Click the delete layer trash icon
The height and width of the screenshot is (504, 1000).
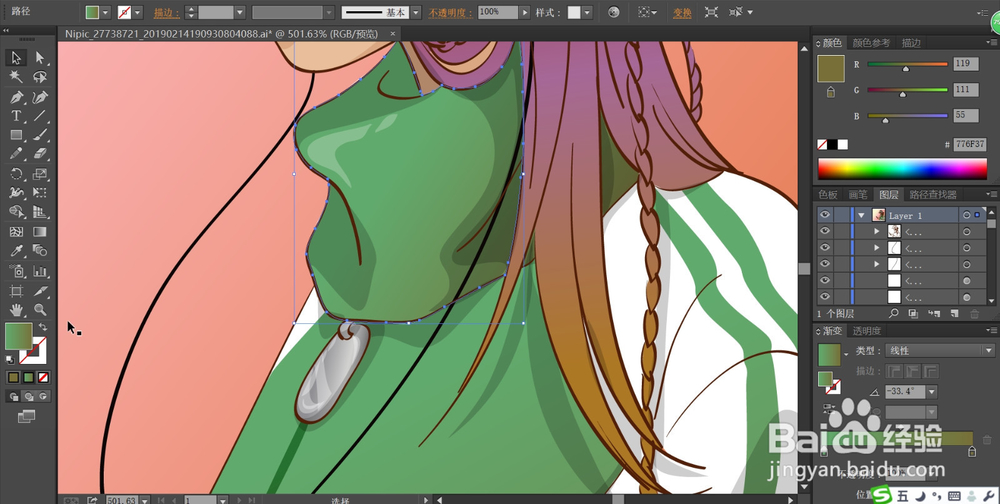[x=974, y=314]
